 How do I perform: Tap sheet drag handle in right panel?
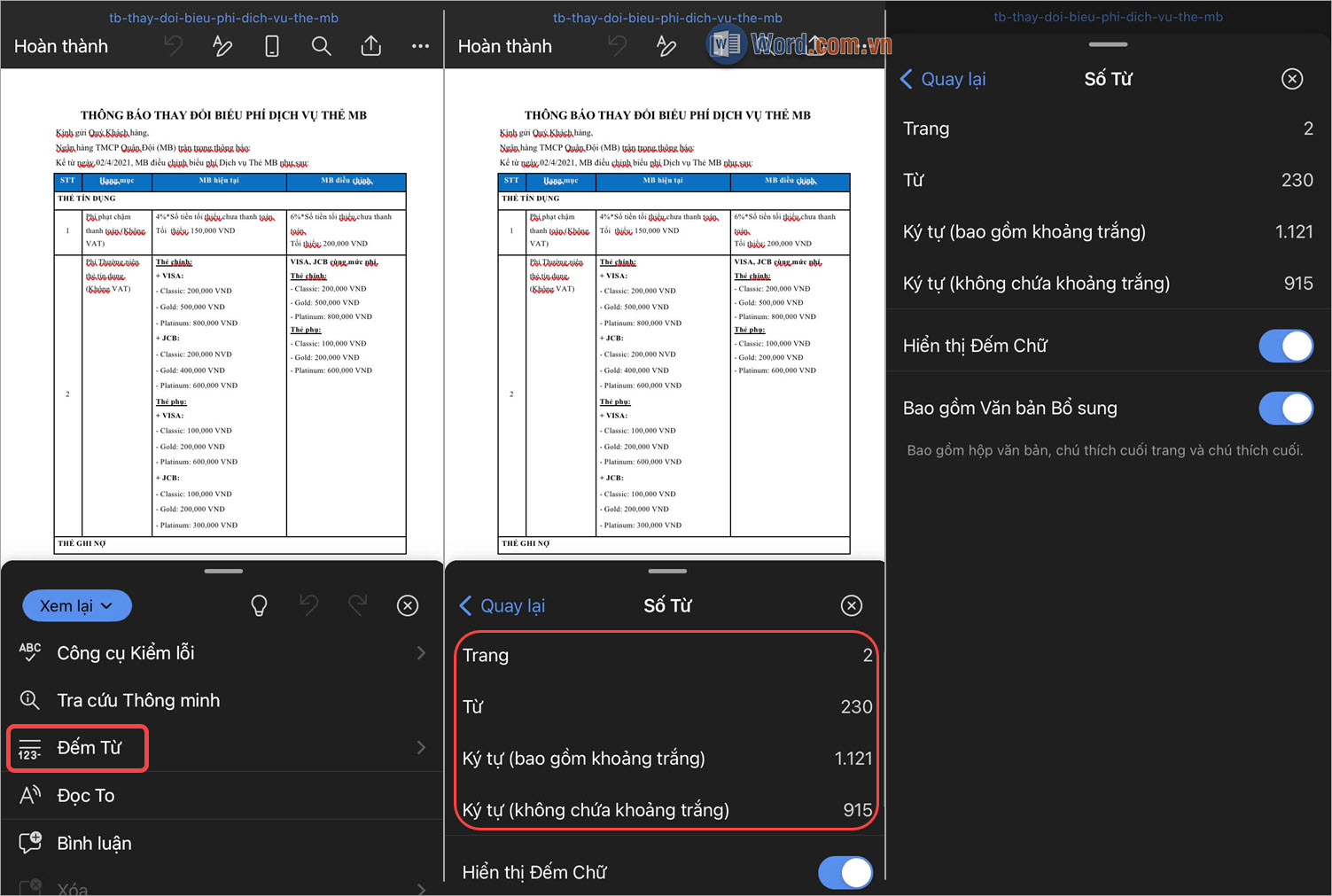[x=1108, y=44]
